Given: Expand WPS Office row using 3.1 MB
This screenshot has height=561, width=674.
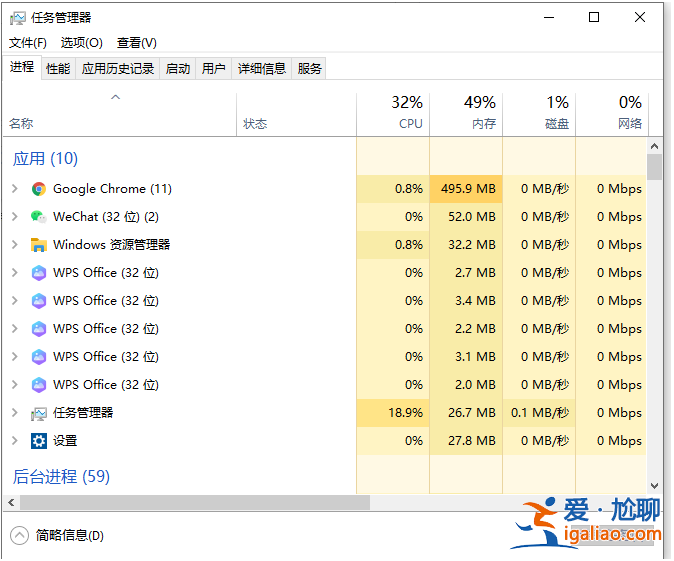Looking at the screenshot, I should click(x=15, y=356).
